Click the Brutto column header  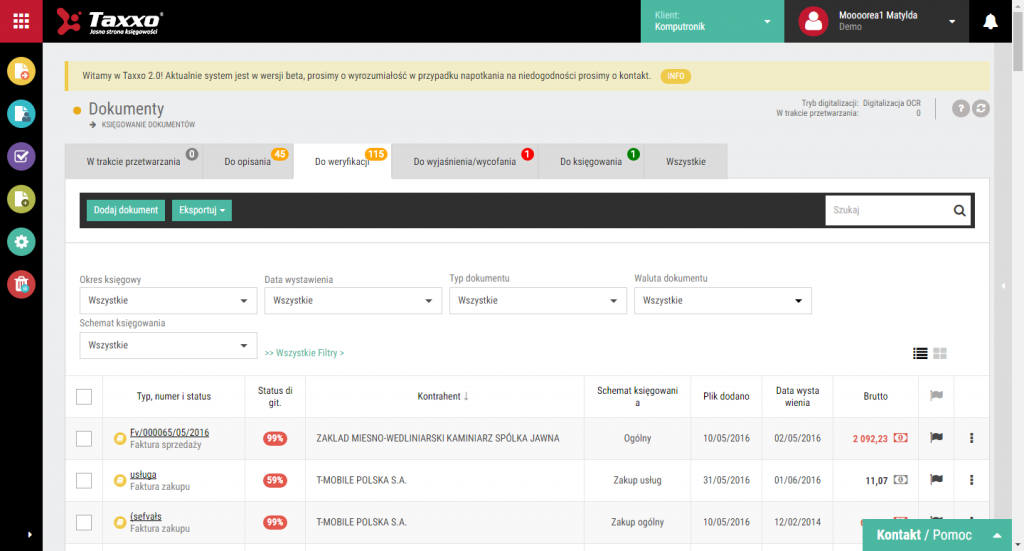tap(875, 396)
